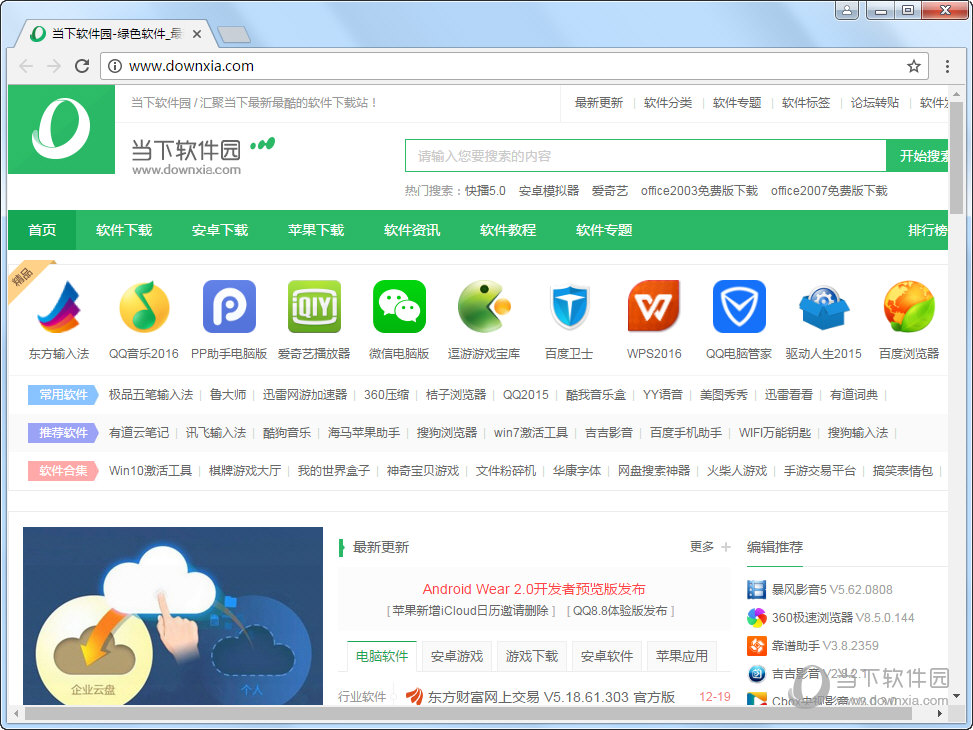Open the 百度浏览器 globe icon
Image resolution: width=973 pixels, height=730 pixels.
point(907,306)
